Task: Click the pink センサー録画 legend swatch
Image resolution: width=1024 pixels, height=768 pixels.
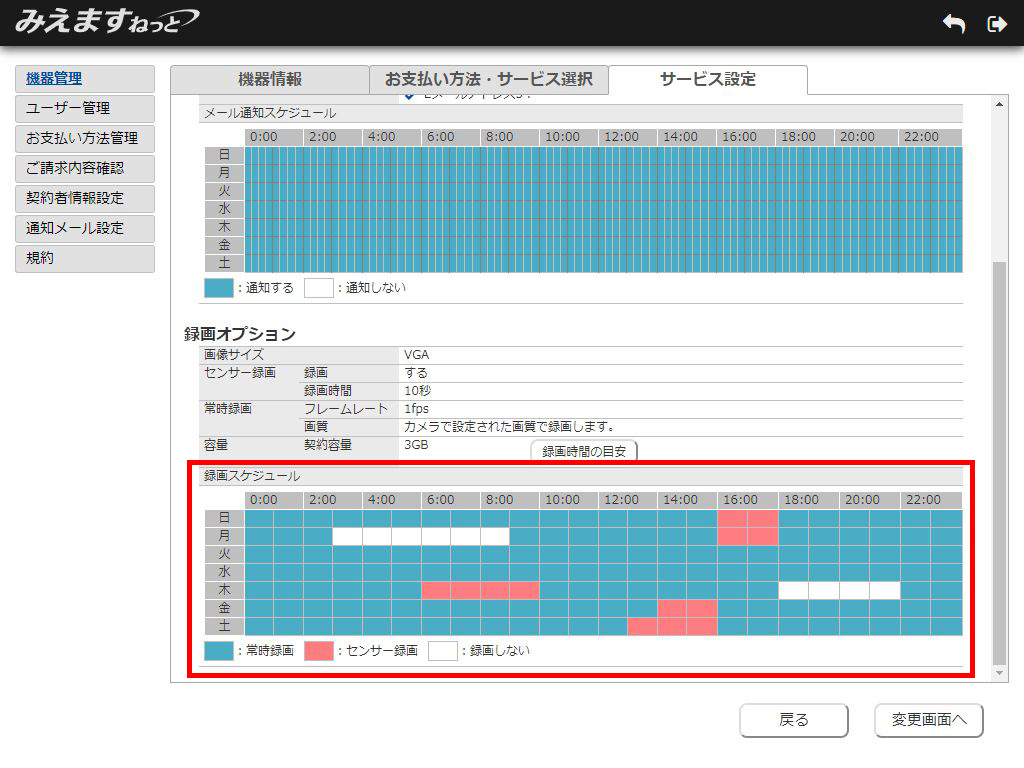Action: point(318,651)
